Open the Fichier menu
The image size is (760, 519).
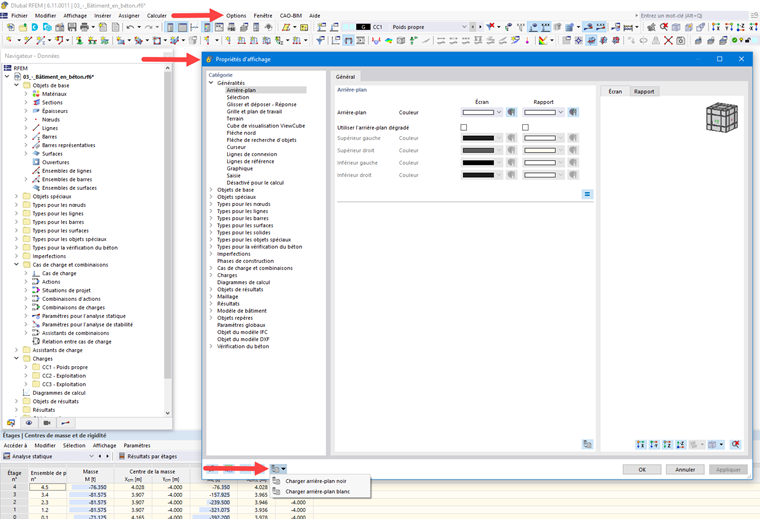point(19,16)
